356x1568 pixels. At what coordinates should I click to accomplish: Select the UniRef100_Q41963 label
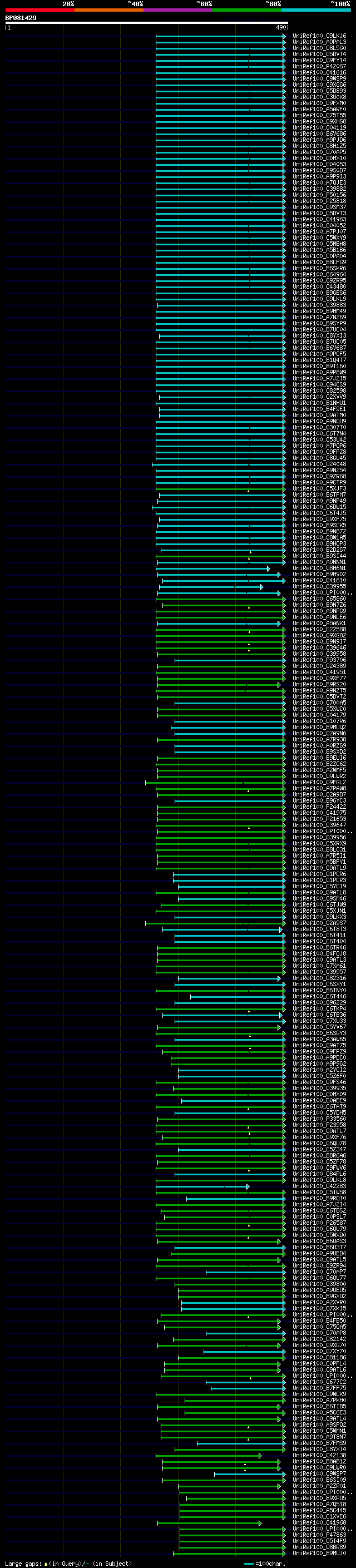coord(319,219)
